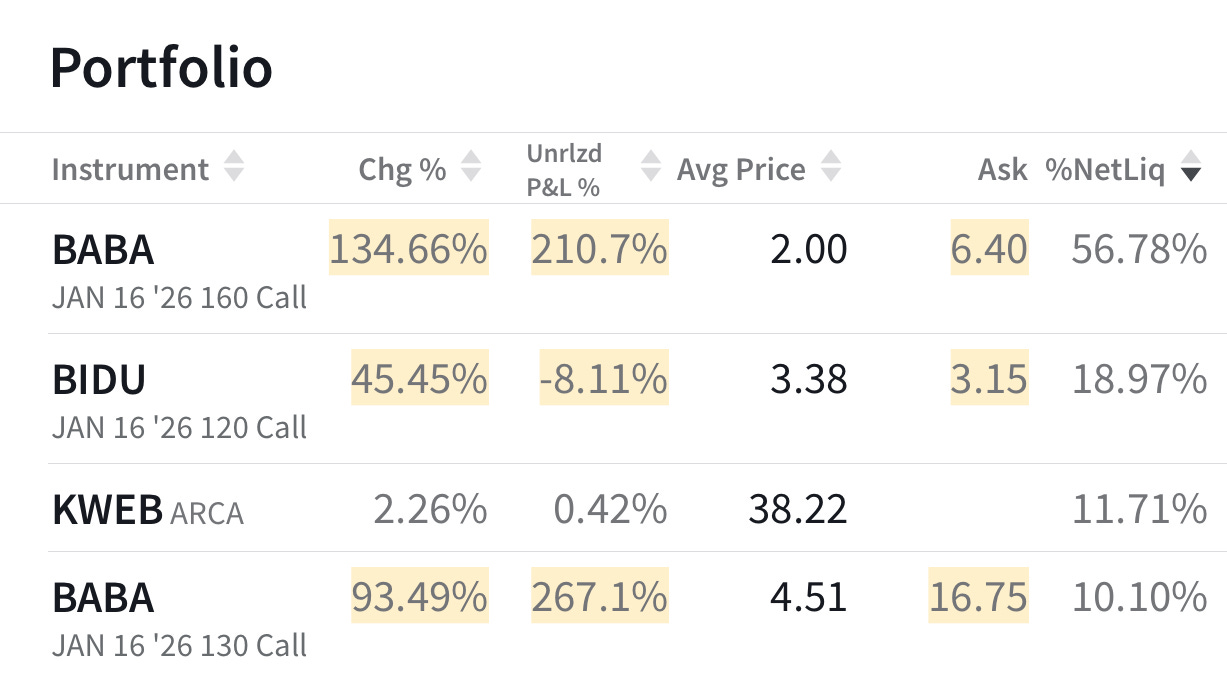
Task: Click the Instrument column header label
Action: 131,168
